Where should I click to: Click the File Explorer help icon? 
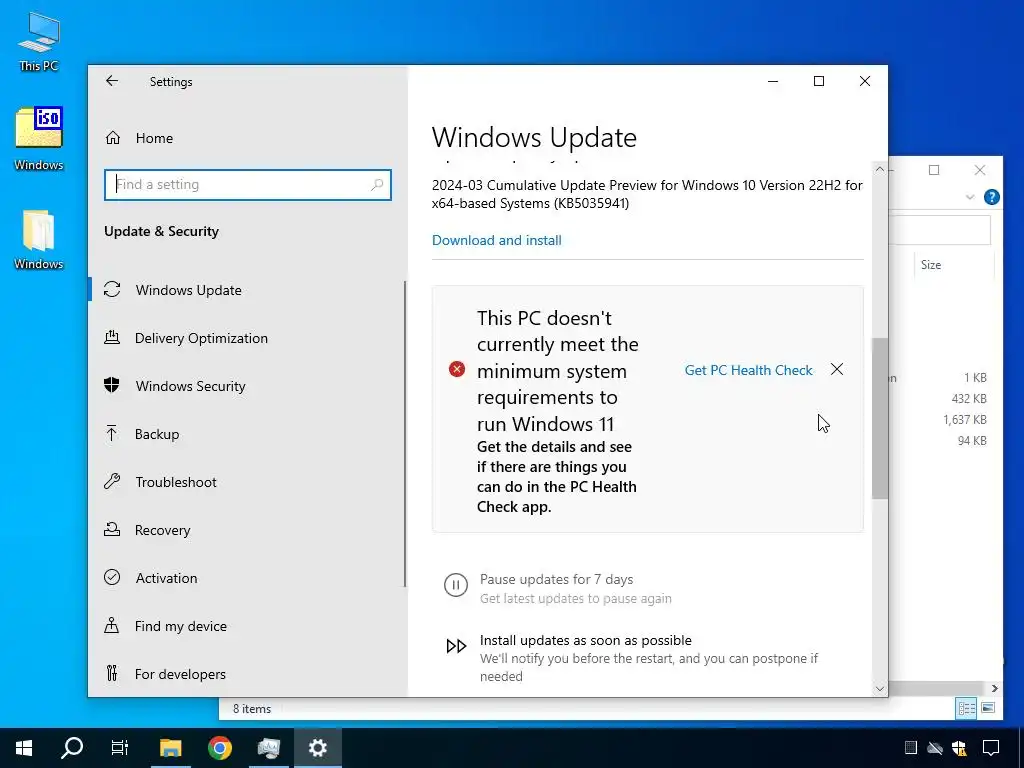pos(991,197)
